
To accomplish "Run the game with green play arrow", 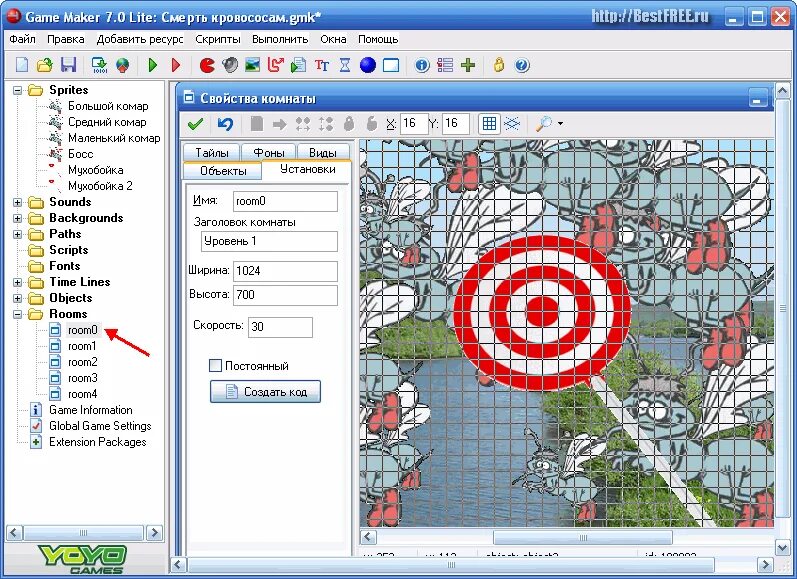I will coord(152,65).
